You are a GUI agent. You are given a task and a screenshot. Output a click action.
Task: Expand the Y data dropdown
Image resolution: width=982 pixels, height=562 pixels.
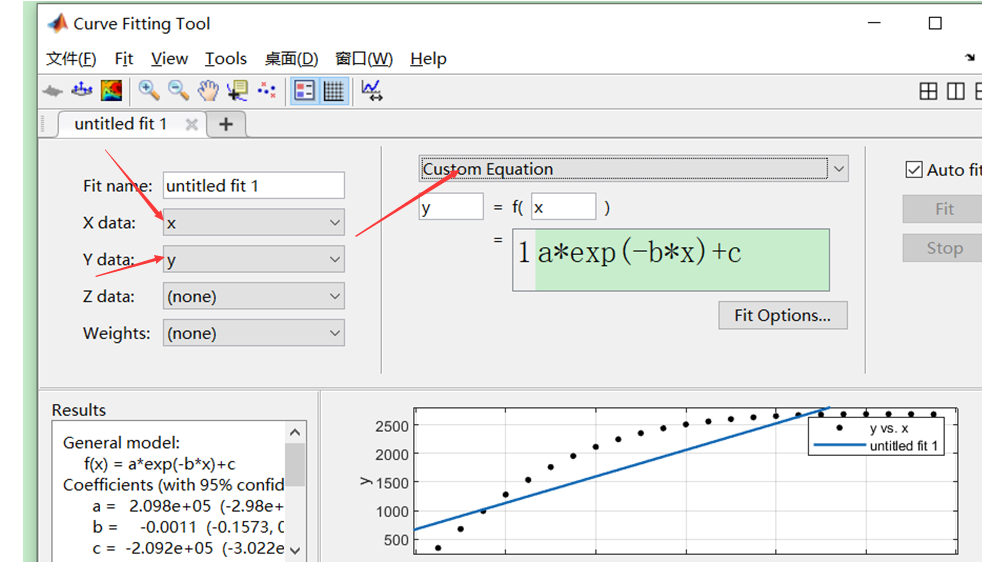click(254, 259)
